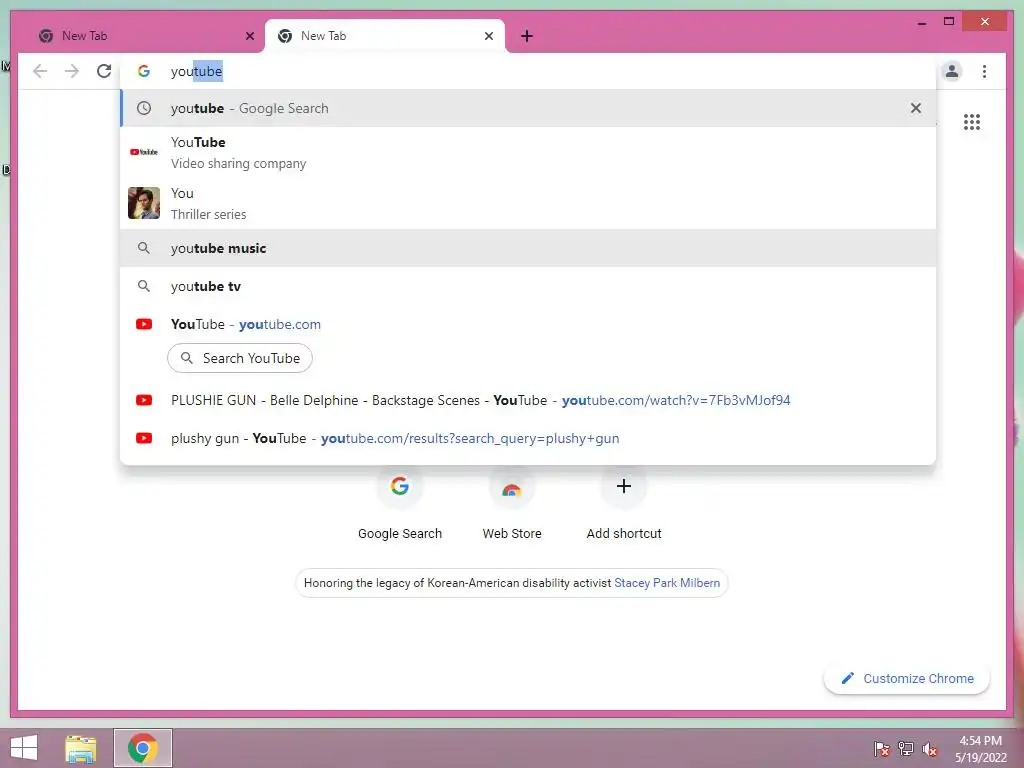Viewport: 1024px width, 768px height.
Task: Open PLUSHIE GUN Belle Delphine video suggestion
Action: pyautogui.click(x=528, y=400)
